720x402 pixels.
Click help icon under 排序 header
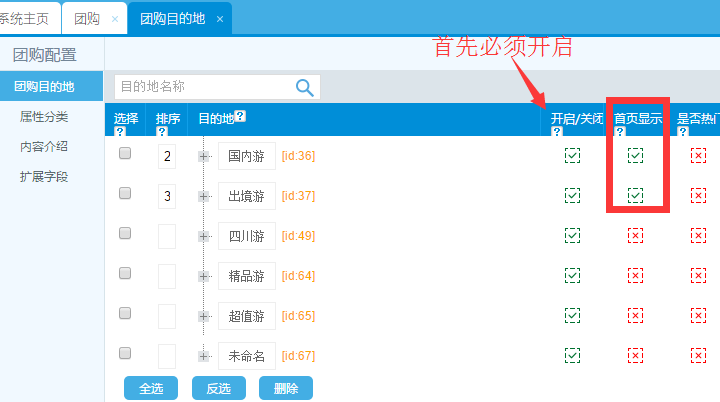pyautogui.click(x=162, y=131)
